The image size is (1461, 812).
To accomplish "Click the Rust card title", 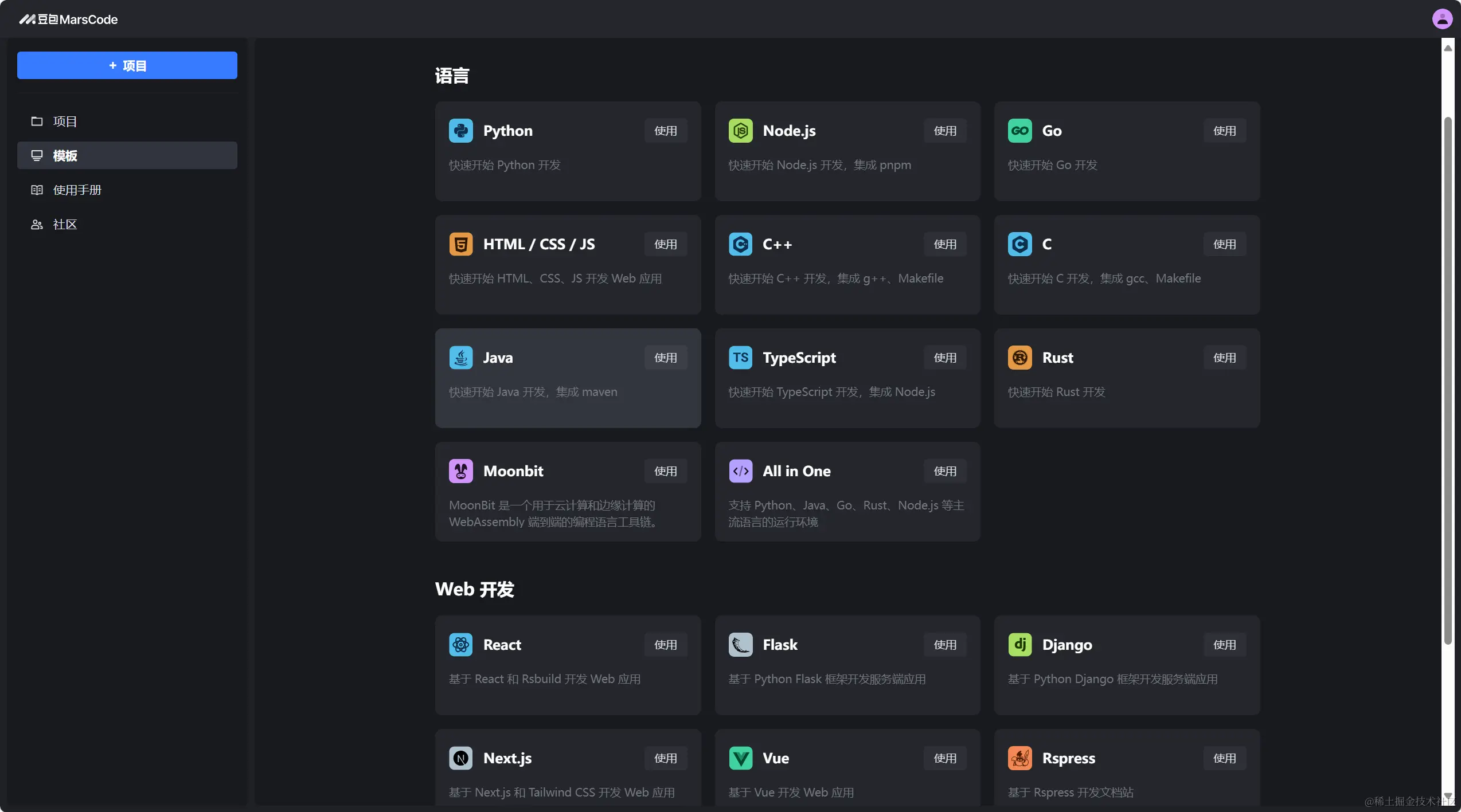I will (x=1057, y=358).
